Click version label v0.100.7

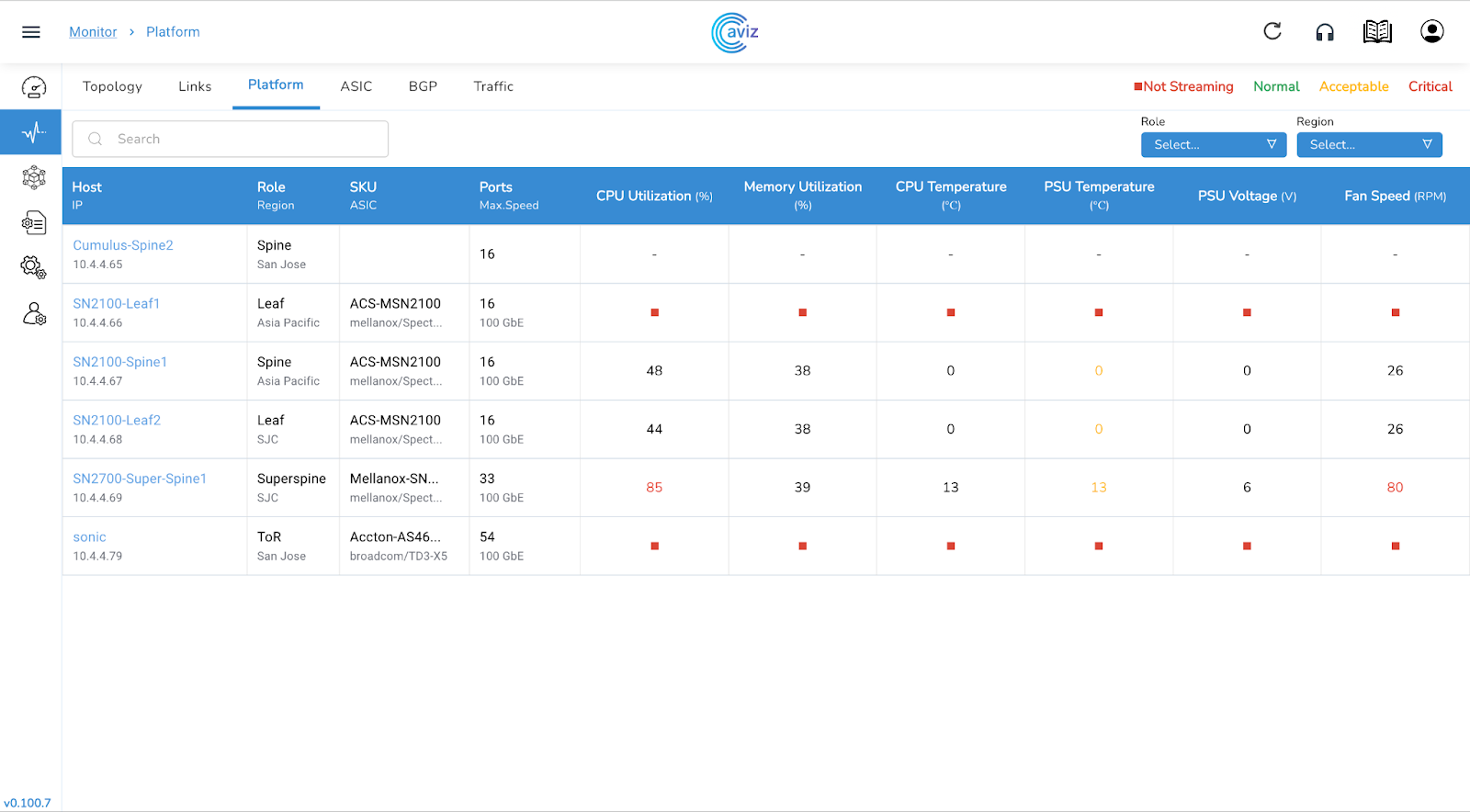(28, 803)
